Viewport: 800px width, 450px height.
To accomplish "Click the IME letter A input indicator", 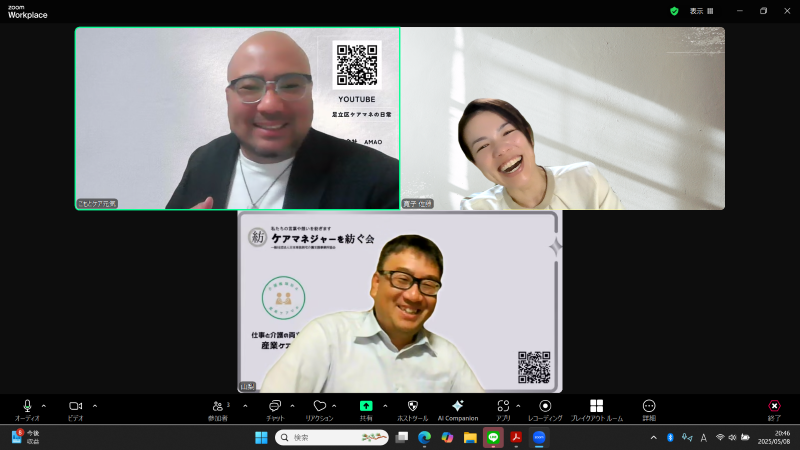I will click(704, 438).
